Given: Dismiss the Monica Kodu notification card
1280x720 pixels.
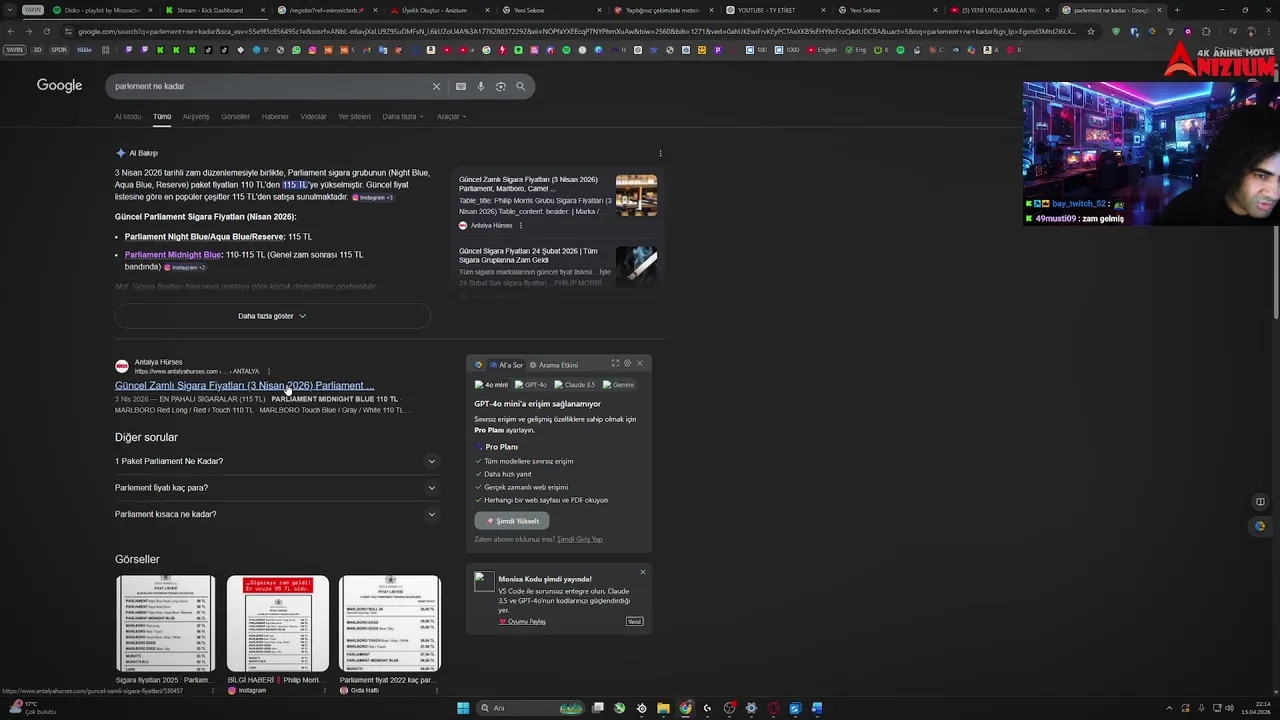Looking at the screenshot, I should (642, 572).
